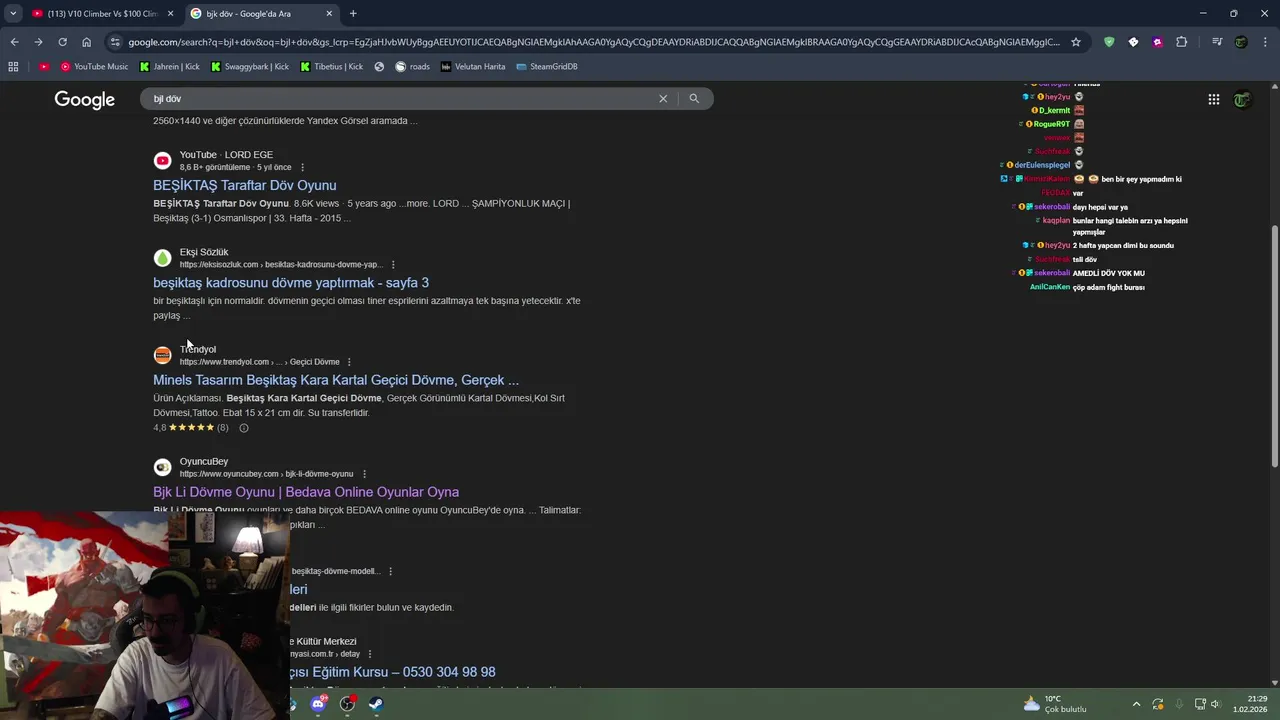Open BEŞİKTAŞ Taraftar Döv Oyunu result
Viewport: 1280px width, 720px height.
[x=245, y=185]
